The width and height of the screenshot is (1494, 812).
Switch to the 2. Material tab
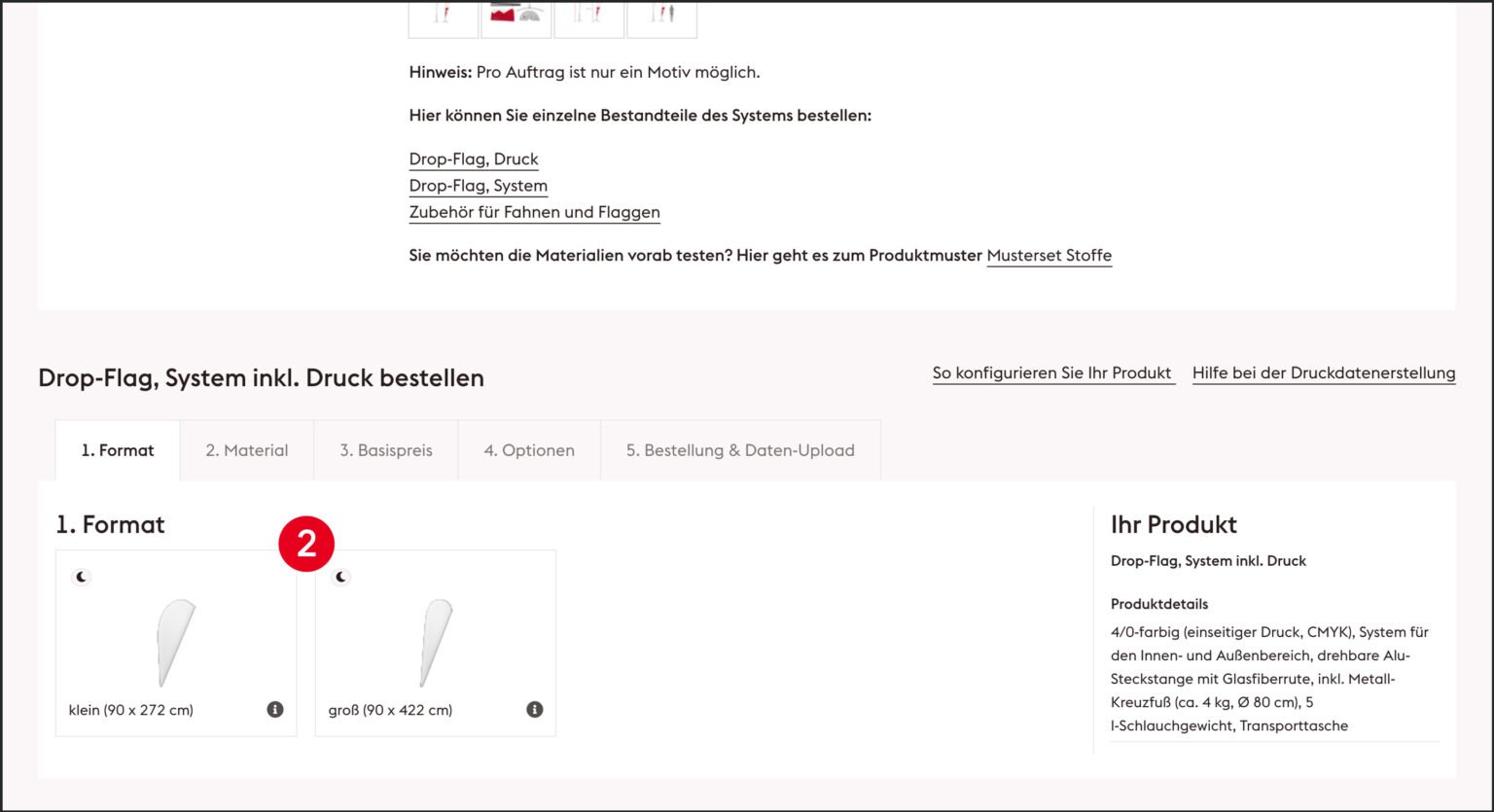coord(246,450)
